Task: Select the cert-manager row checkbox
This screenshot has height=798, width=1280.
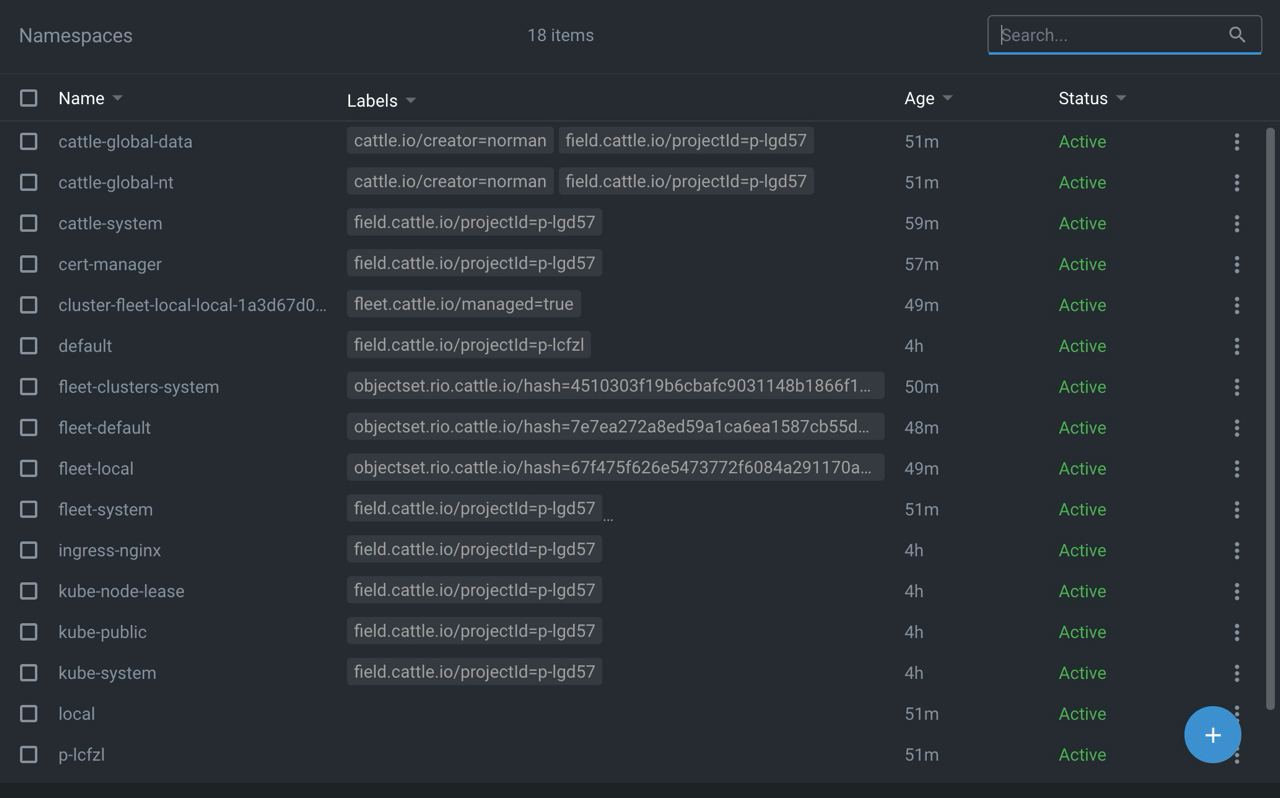Action: tap(29, 265)
